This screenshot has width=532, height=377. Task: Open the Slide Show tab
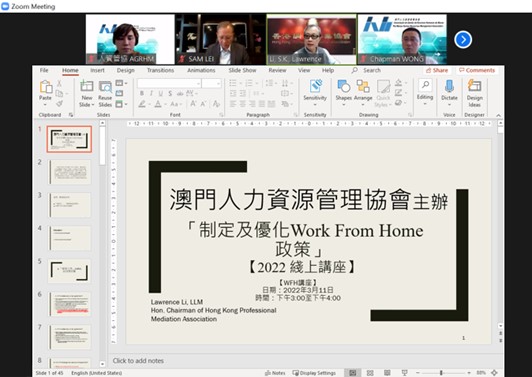(x=242, y=70)
